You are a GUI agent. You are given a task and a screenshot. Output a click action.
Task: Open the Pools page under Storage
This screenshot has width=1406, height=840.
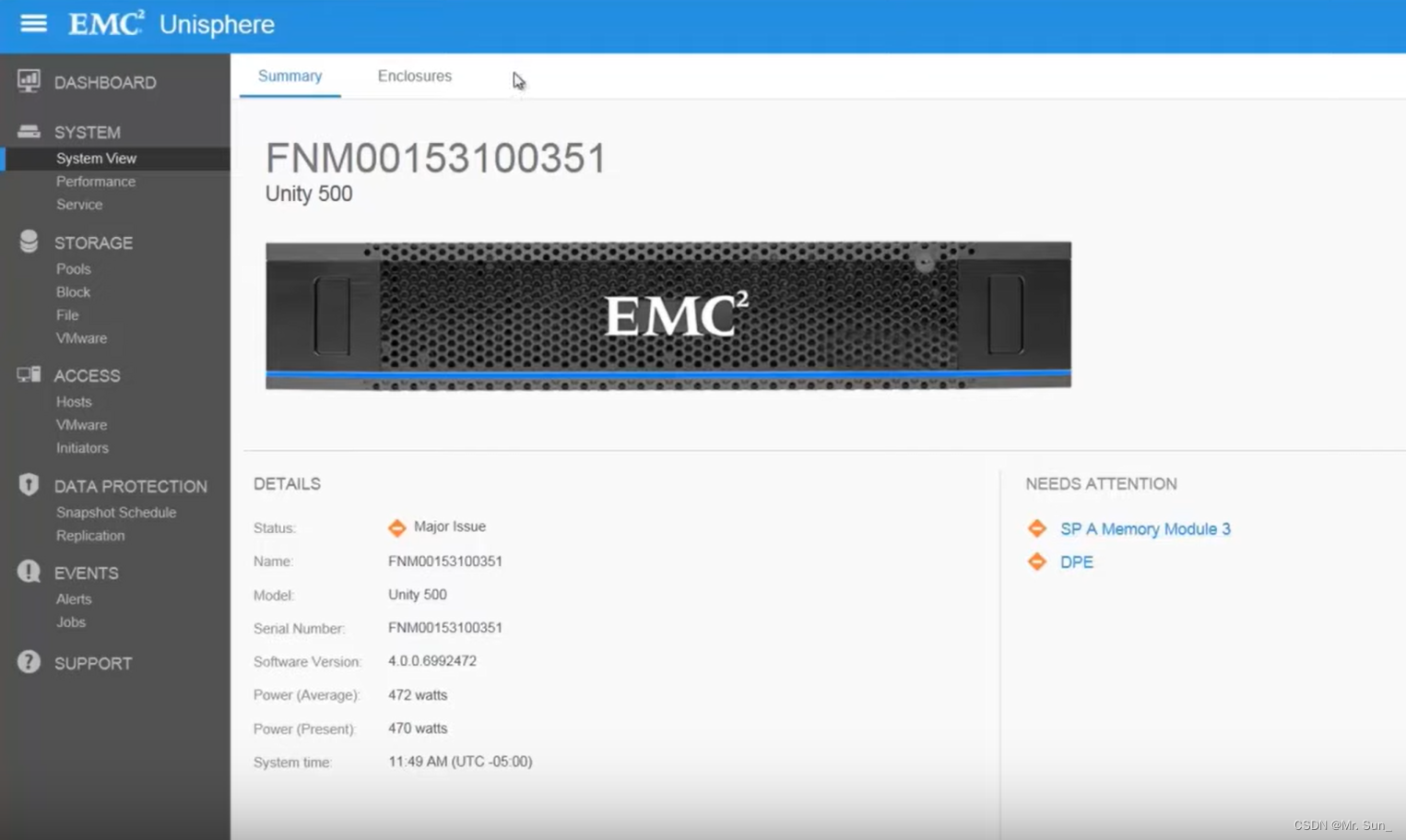pos(73,268)
